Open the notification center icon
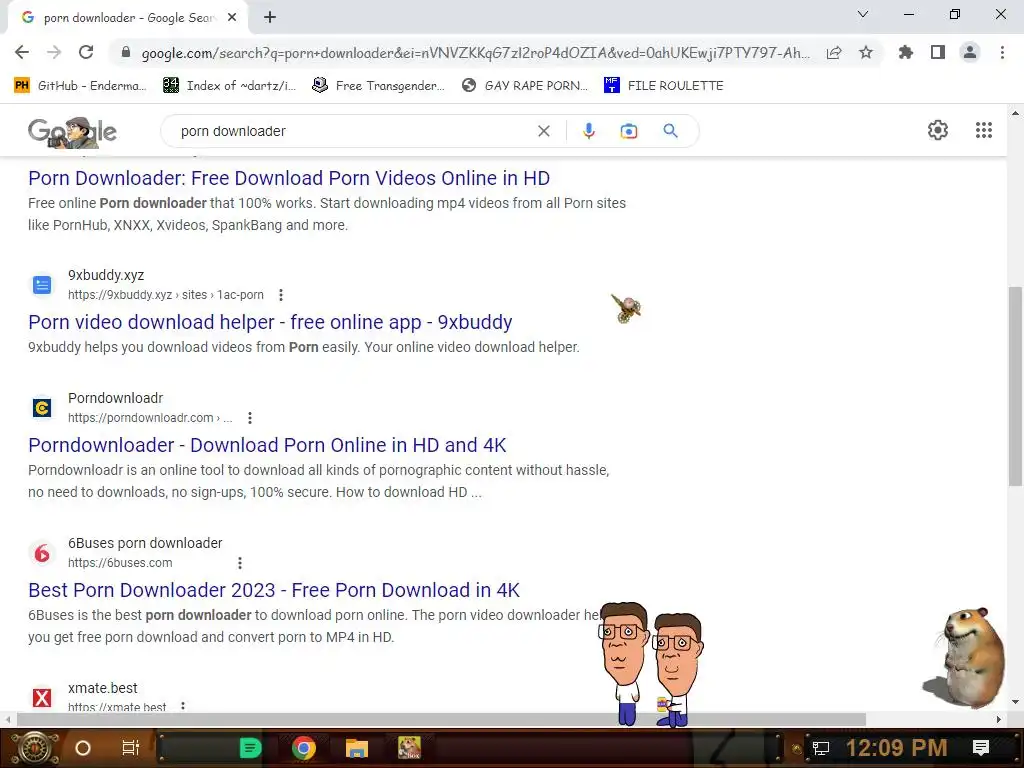 981,747
